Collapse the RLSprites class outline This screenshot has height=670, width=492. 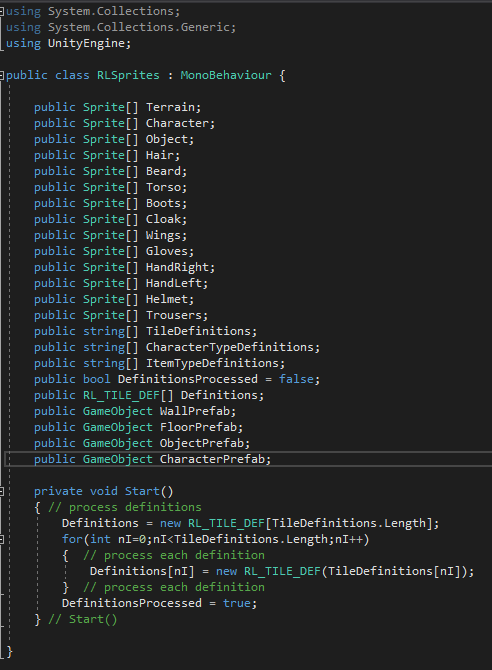(x=2, y=76)
